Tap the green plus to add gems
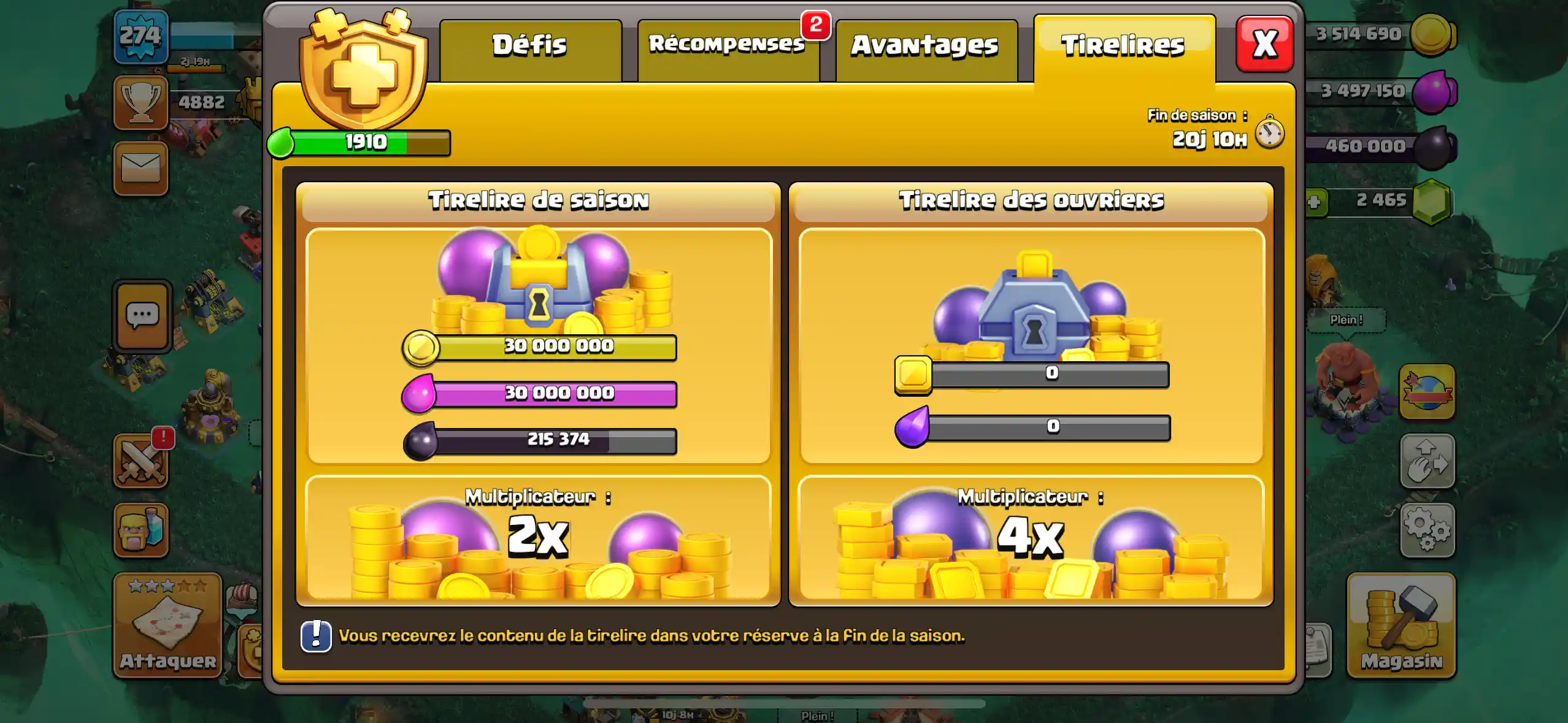1568x723 pixels. pyautogui.click(x=1314, y=202)
